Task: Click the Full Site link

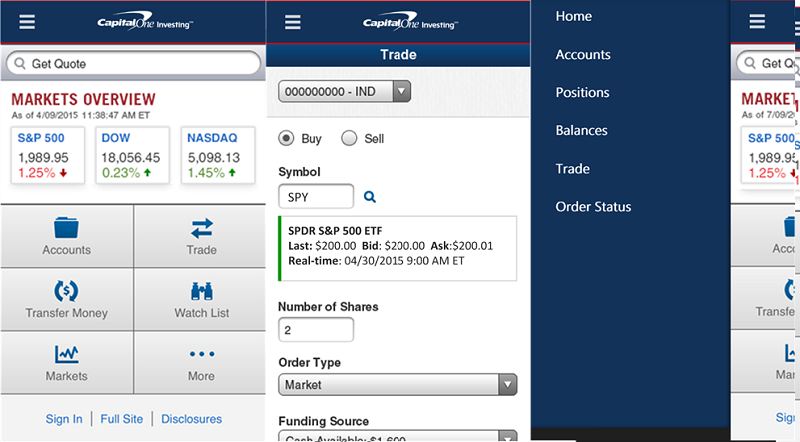Action: [x=121, y=419]
